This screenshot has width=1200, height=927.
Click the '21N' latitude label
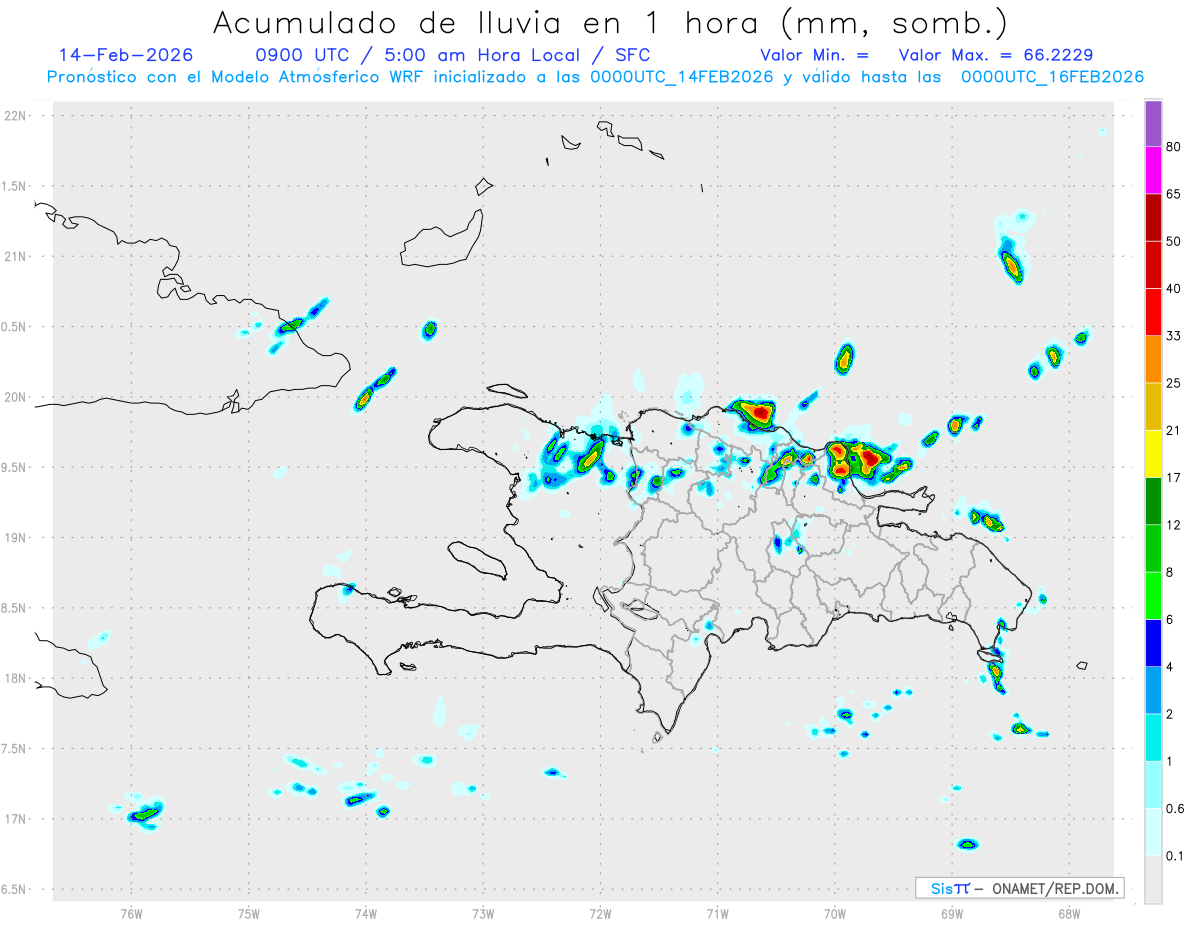click(17, 257)
